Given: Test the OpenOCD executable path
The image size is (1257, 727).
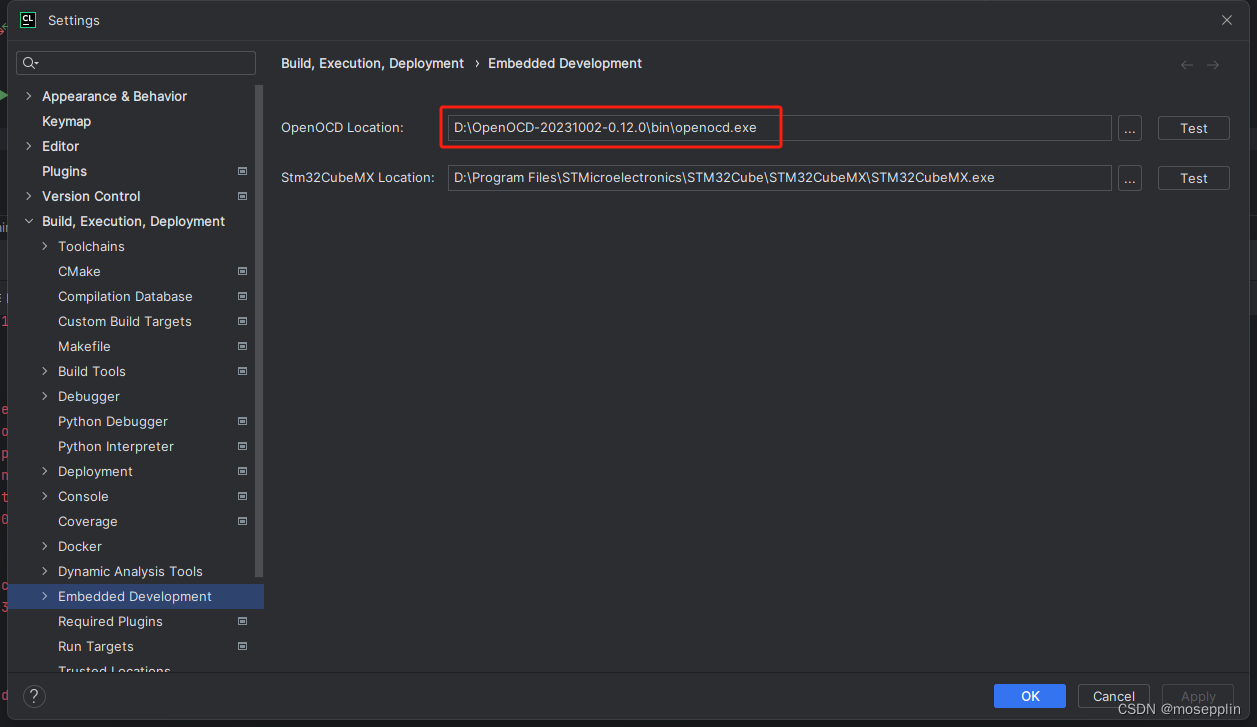Looking at the screenshot, I should pos(1193,128).
